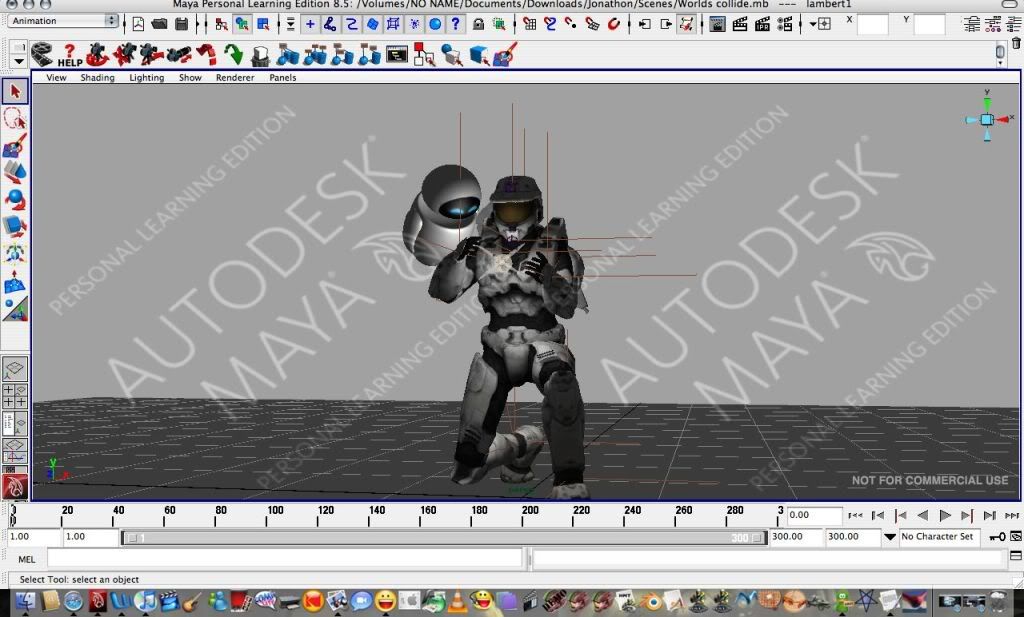
Task: Click the film reel shelf icon
Action: pyautogui.click(x=42, y=55)
